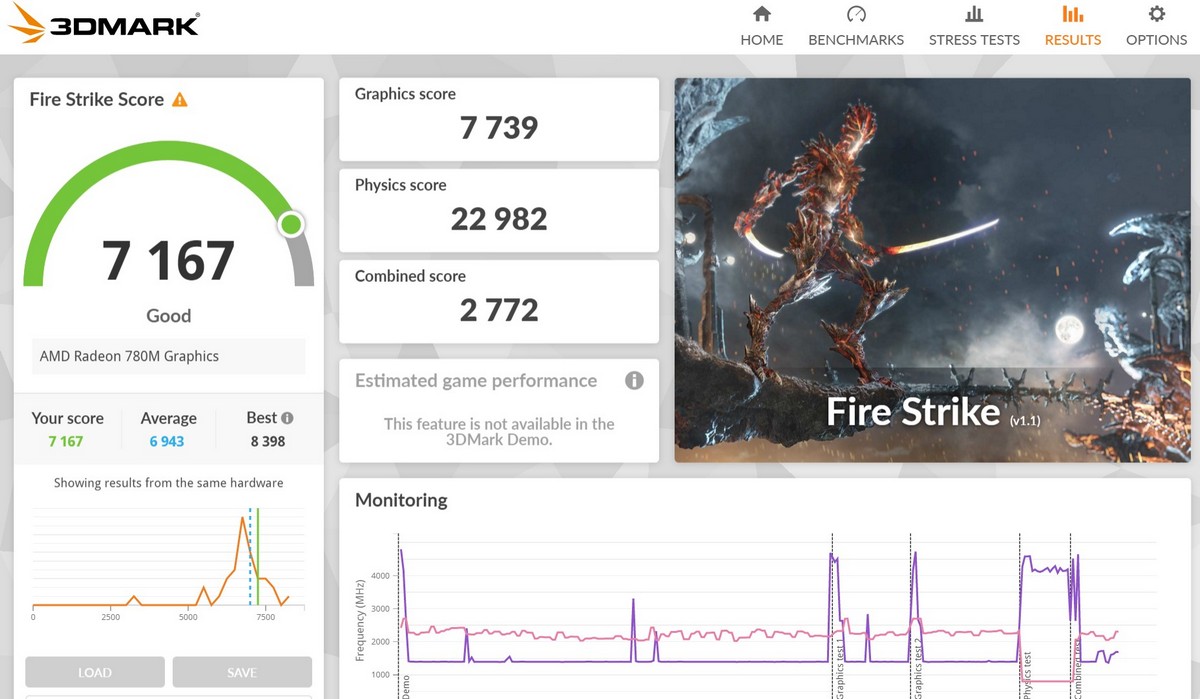
Task: Click the Monitoring heading
Action: pos(401,500)
